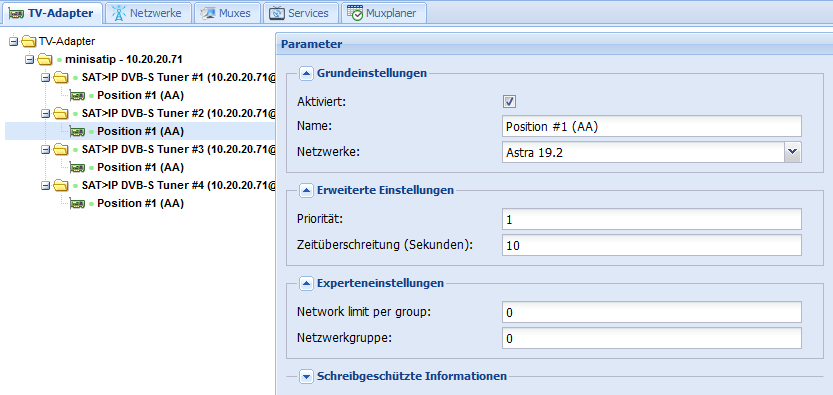
Task: Click the minisatip folder icon
Action: (x=45, y=59)
